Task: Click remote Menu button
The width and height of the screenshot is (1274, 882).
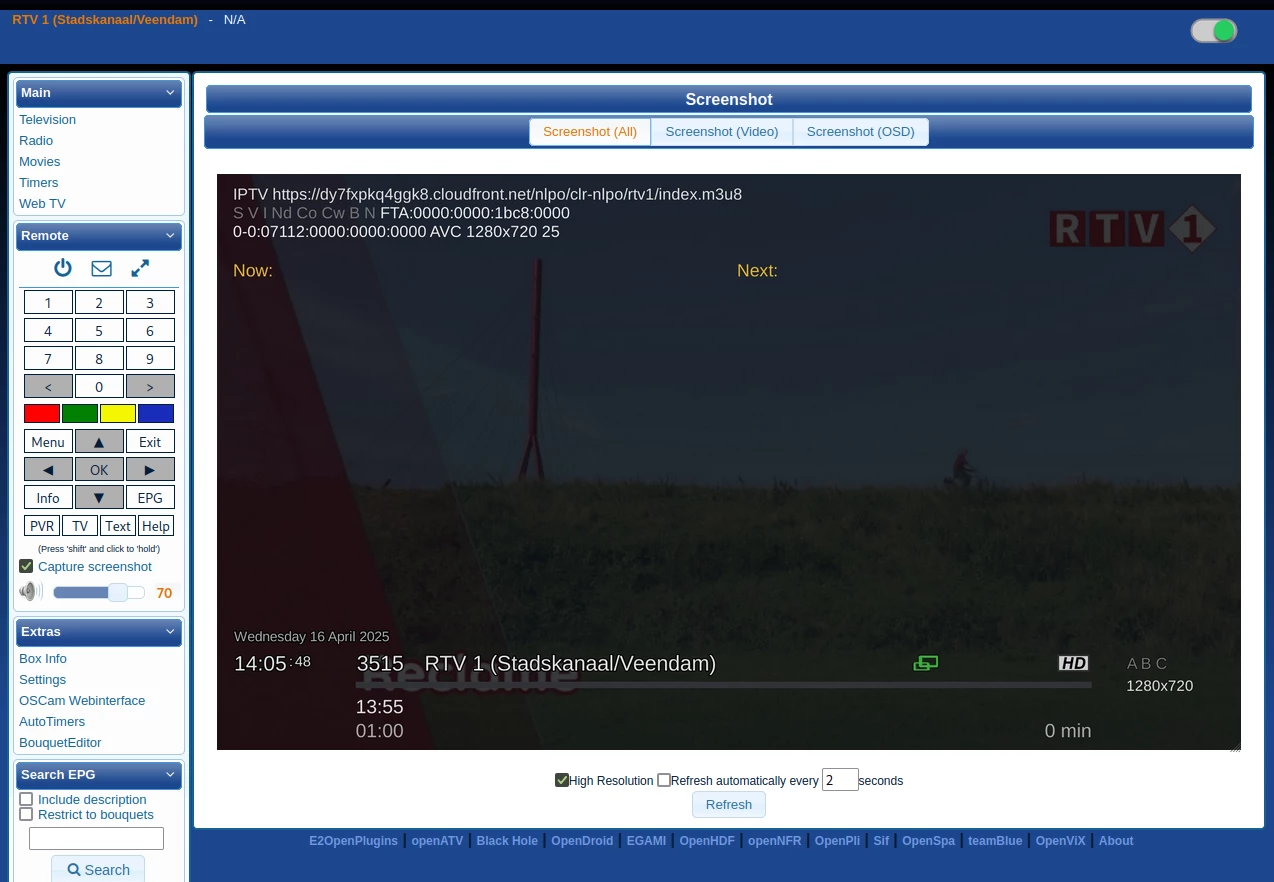Action: point(48,441)
